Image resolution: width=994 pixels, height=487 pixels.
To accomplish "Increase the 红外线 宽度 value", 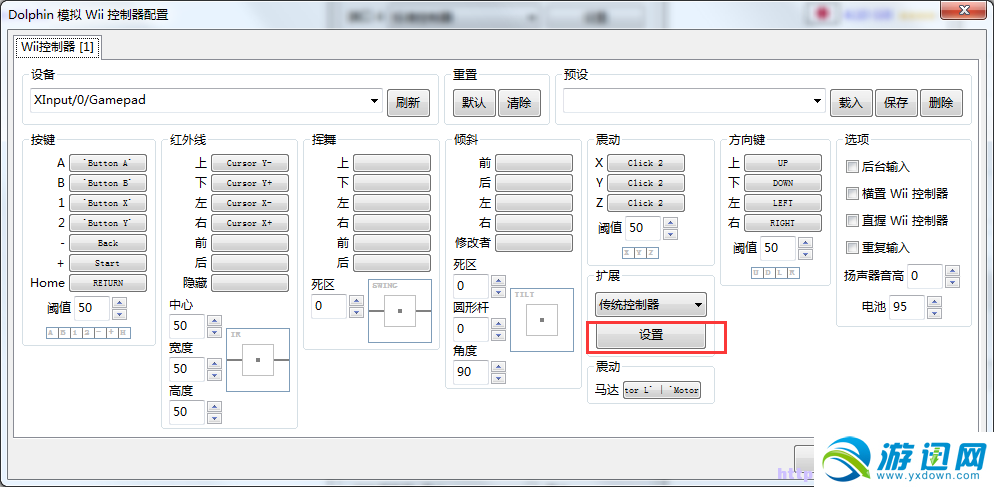I will pyautogui.click(x=215, y=363).
